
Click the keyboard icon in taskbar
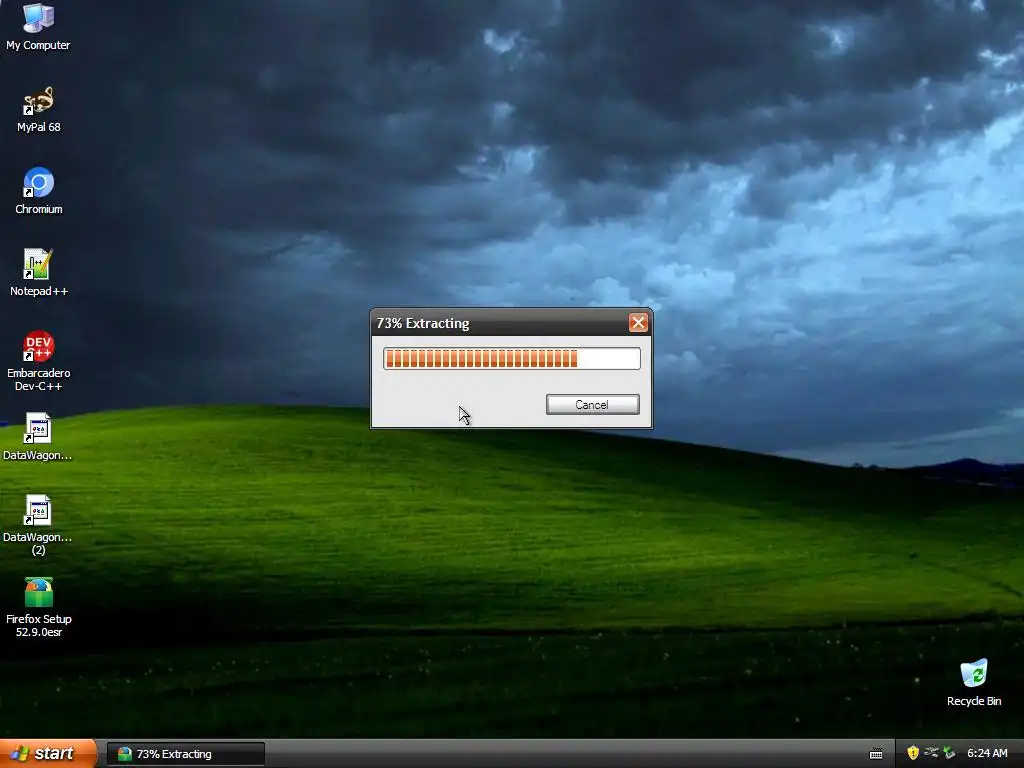(876, 754)
